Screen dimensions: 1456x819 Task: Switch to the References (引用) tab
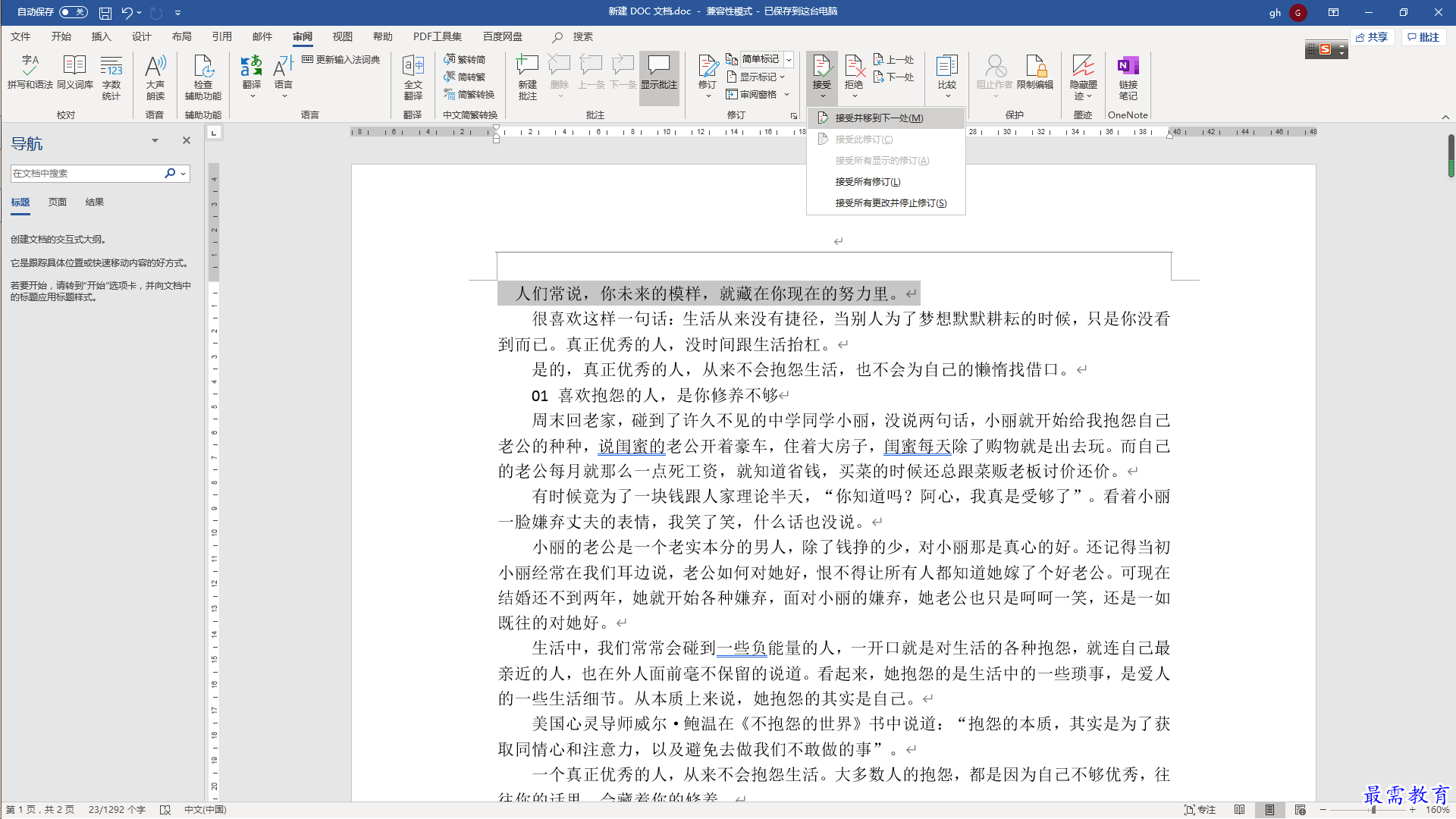221,36
